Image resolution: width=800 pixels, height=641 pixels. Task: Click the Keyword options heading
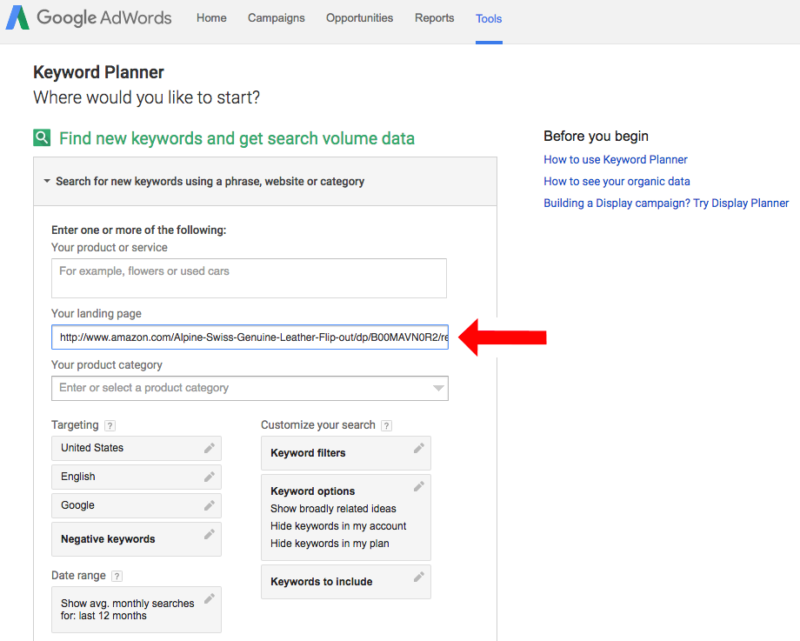click(313, 491)
